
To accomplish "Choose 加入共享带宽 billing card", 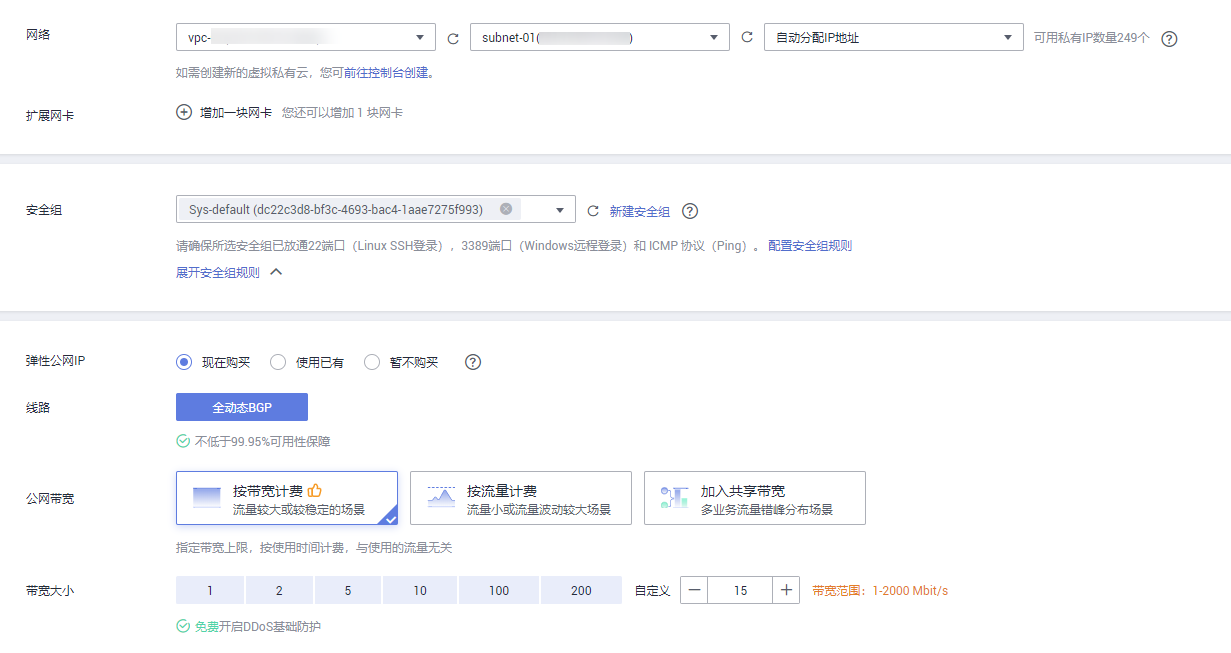I will [755, 498].
